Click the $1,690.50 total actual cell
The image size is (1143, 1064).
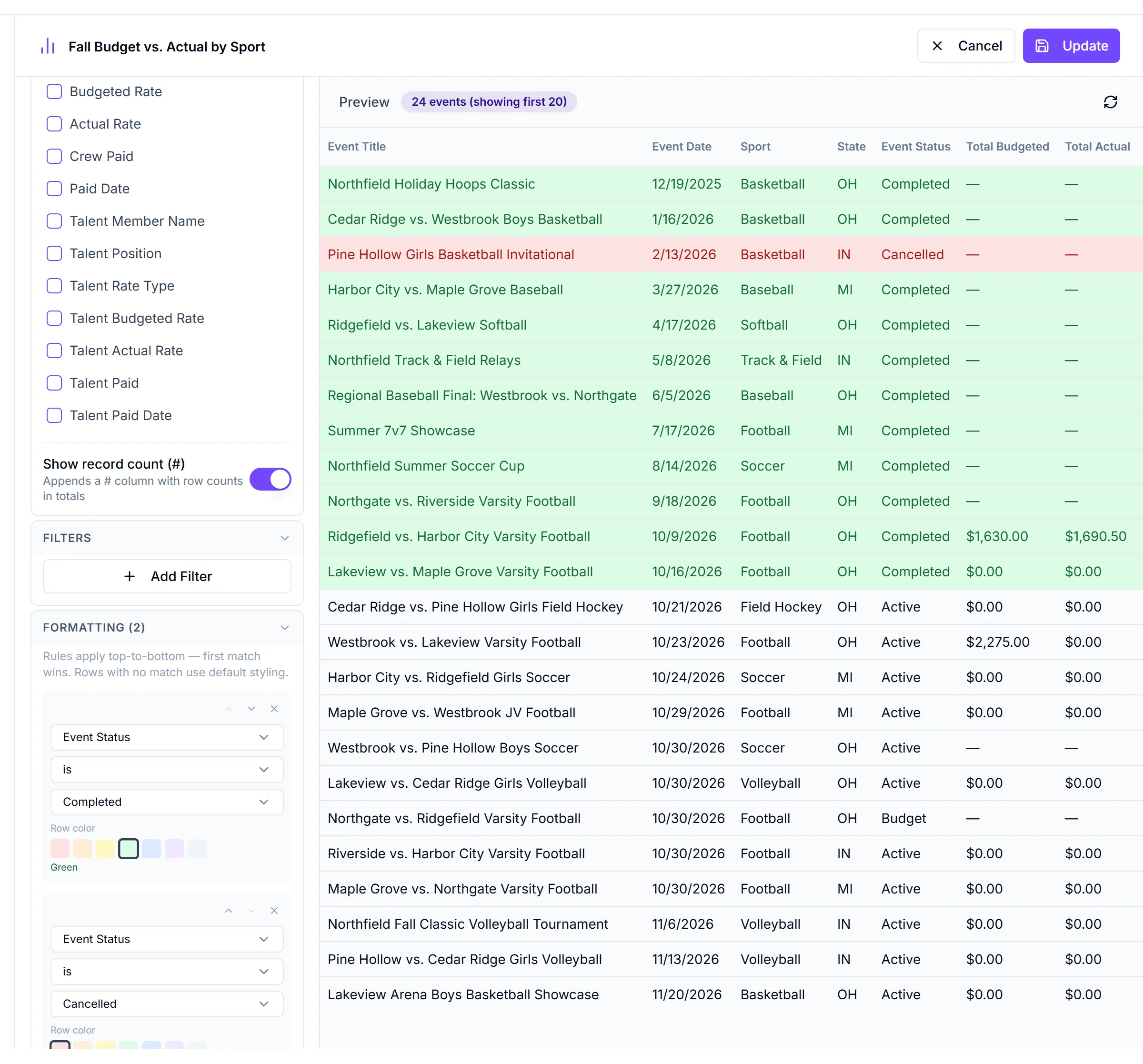1095,536
